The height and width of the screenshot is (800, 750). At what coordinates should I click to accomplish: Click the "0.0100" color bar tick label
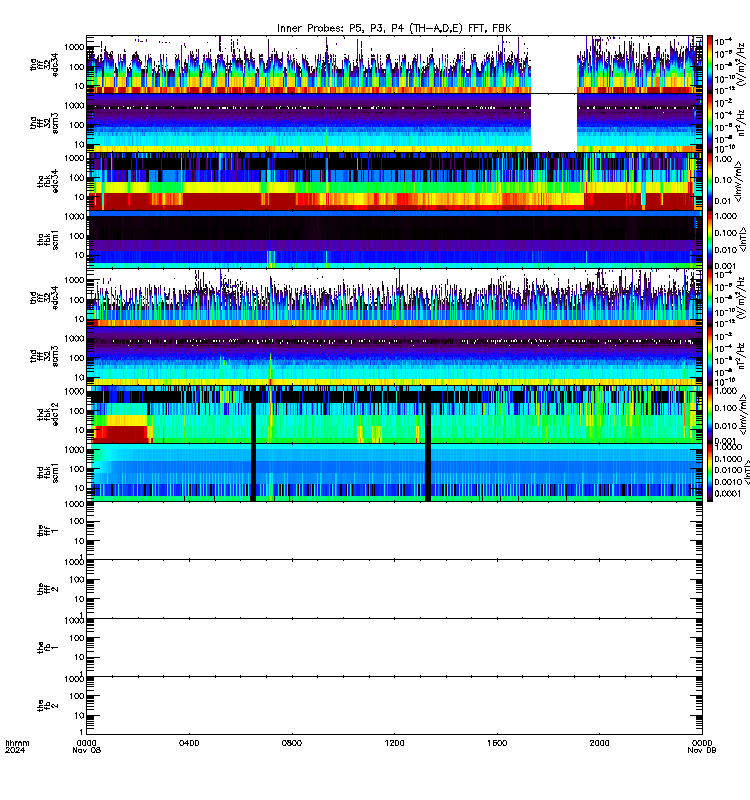click(728, 470)
